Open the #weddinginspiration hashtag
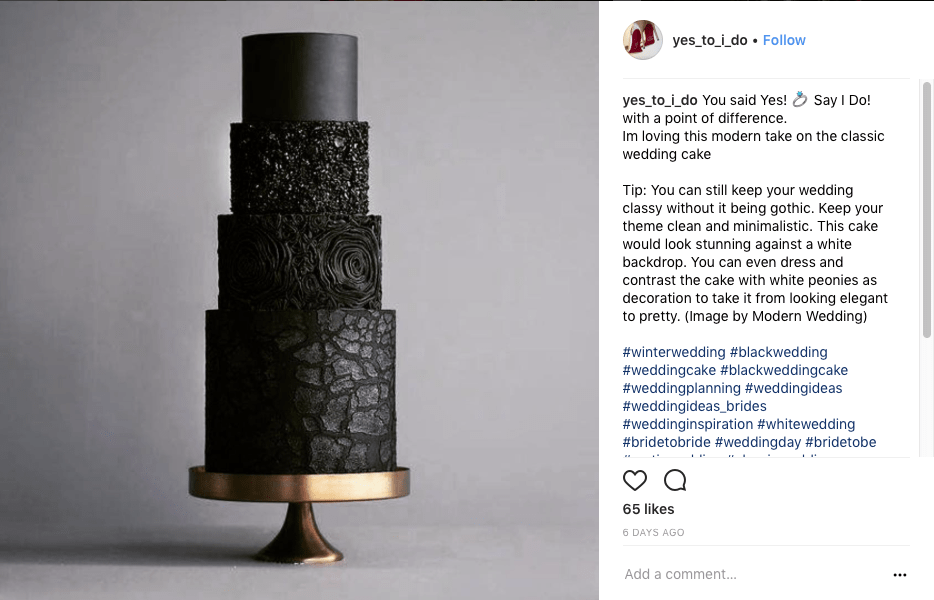 click(687, 424)
